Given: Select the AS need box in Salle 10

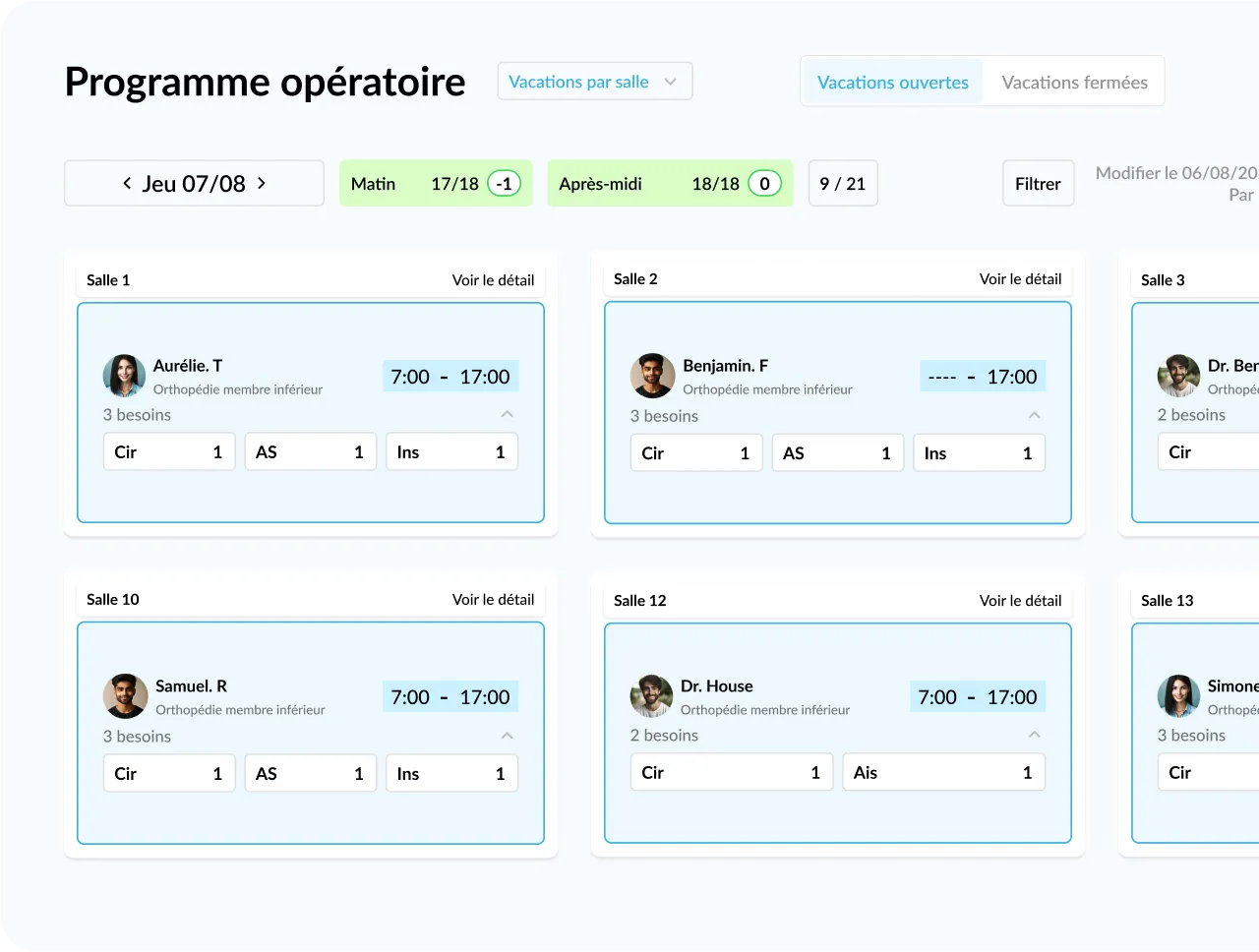Looking at the screenshot, I should click(x=311, y=774).
